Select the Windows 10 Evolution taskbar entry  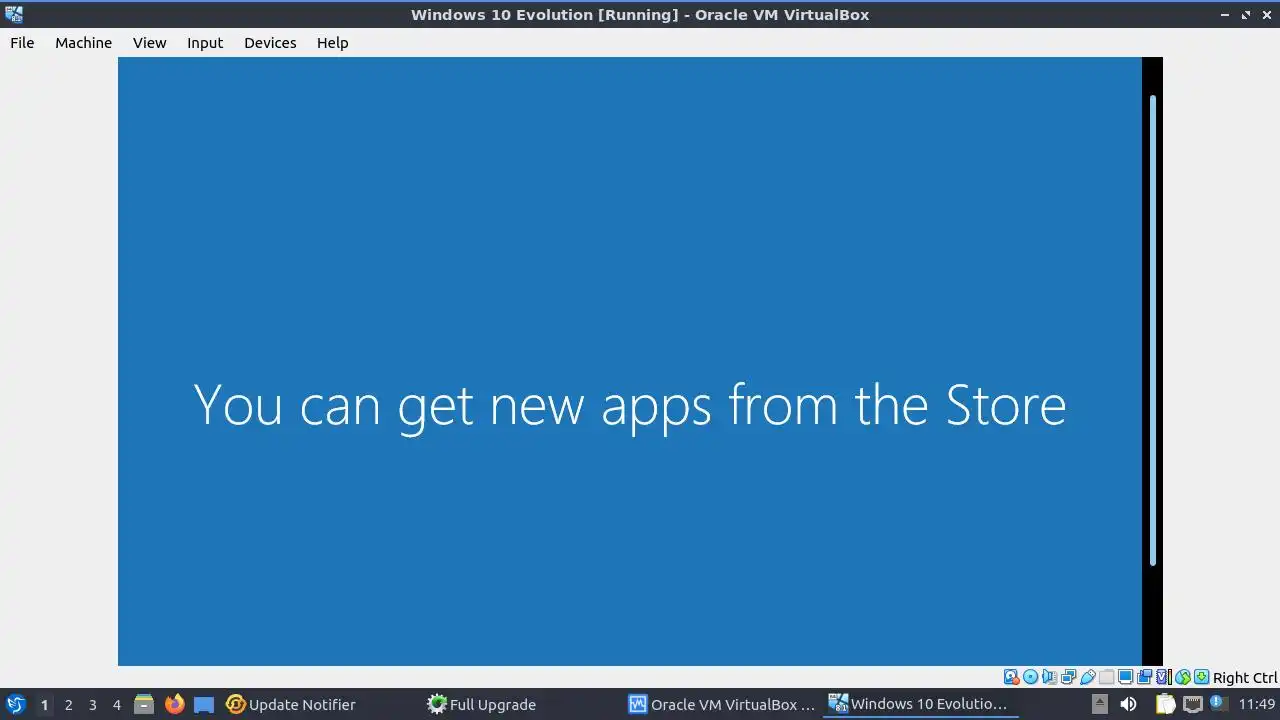point(920,704)
